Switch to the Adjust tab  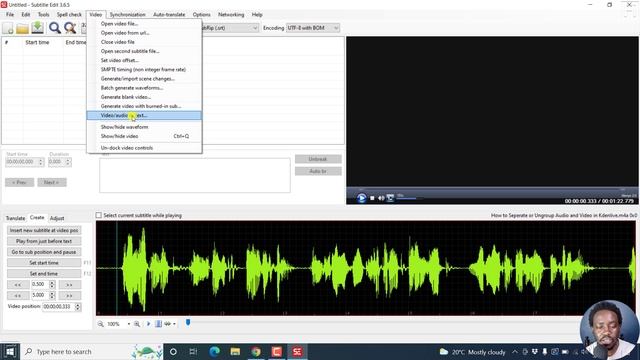pos(57,218)
